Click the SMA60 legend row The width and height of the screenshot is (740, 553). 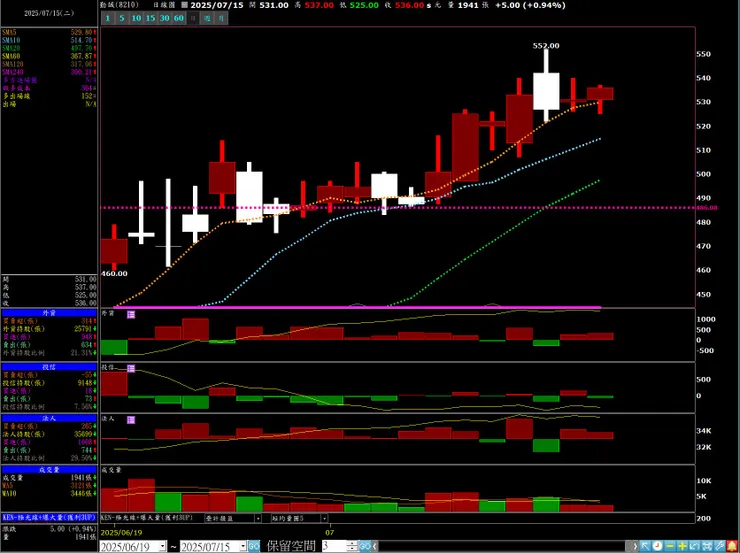click(x=49, y=56)
